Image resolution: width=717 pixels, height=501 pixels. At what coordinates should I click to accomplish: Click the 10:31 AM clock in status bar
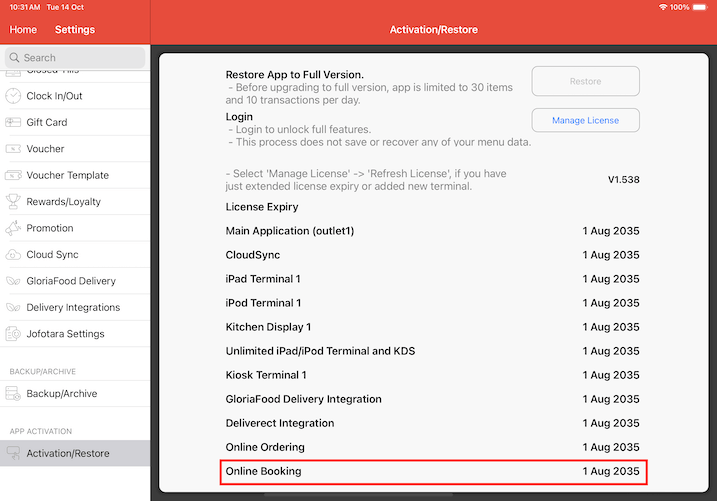[x=25, y=7]
